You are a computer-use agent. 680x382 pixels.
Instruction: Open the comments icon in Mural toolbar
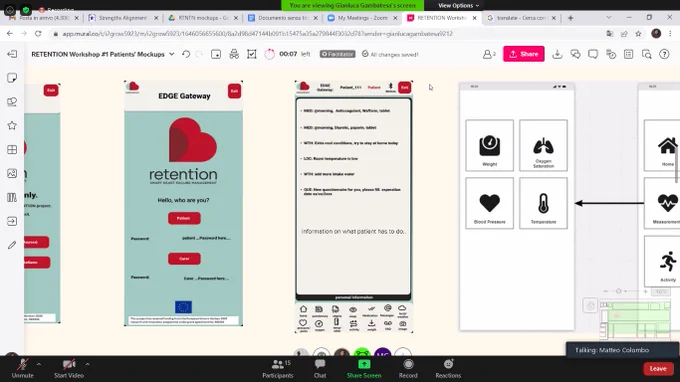(x=593, y=54)
